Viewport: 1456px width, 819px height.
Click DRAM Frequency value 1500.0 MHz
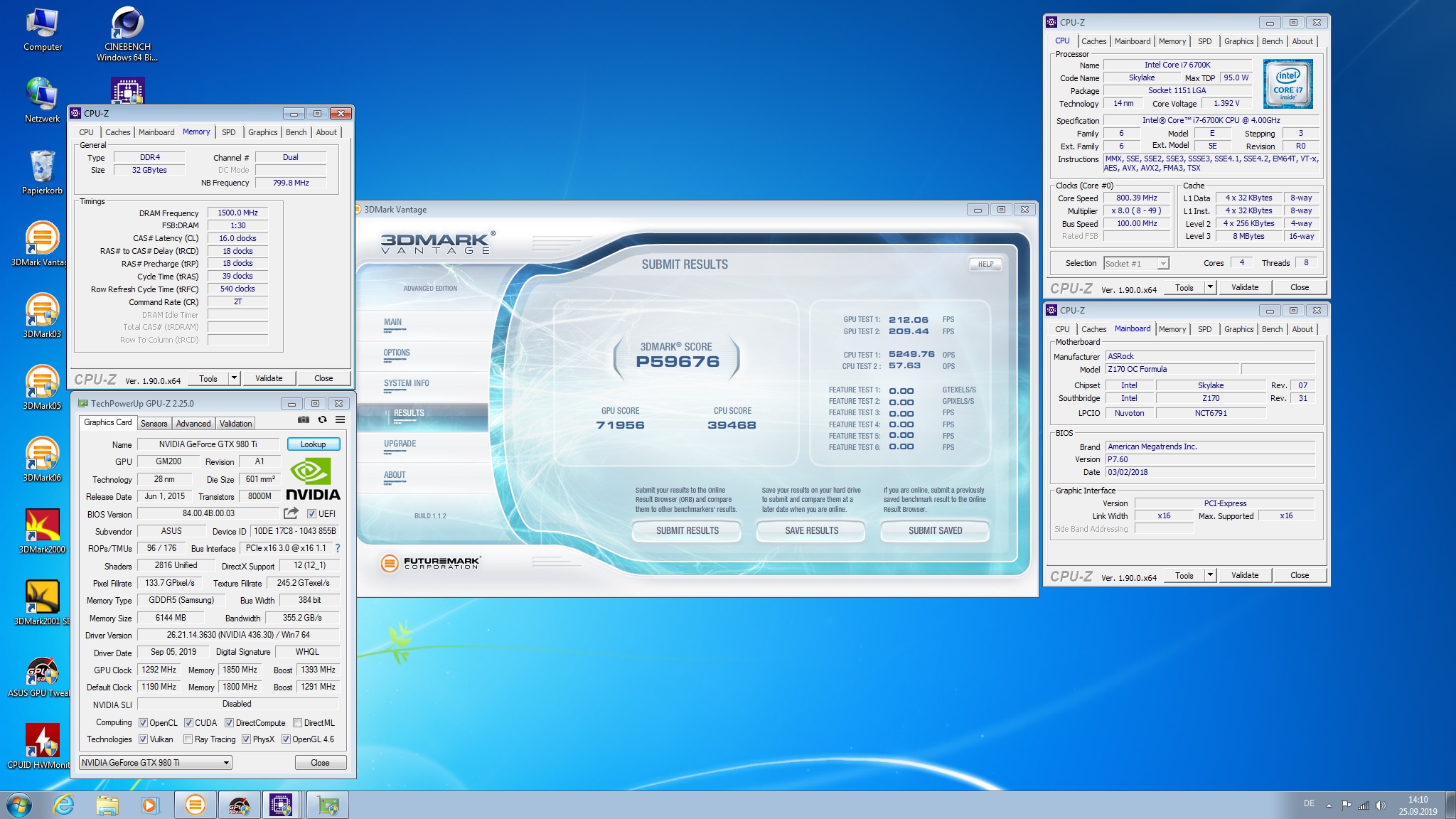tap(237, 213)
